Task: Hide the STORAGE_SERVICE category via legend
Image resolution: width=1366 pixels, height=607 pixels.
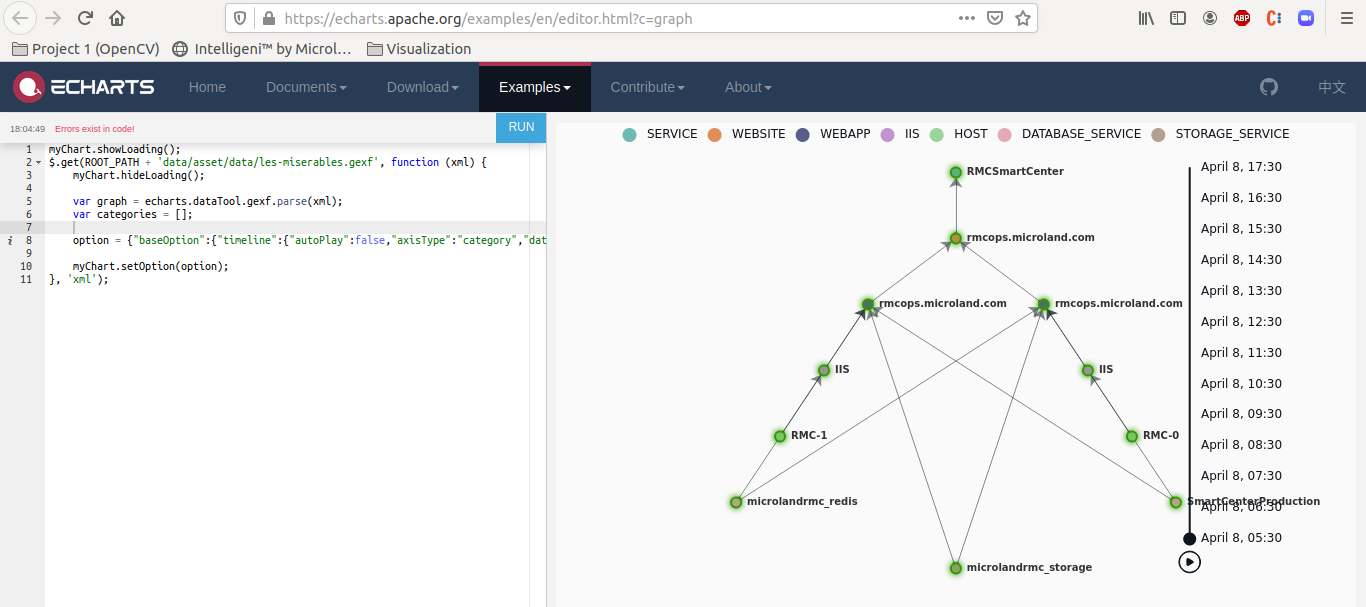Action: (x=1231, y=133)
